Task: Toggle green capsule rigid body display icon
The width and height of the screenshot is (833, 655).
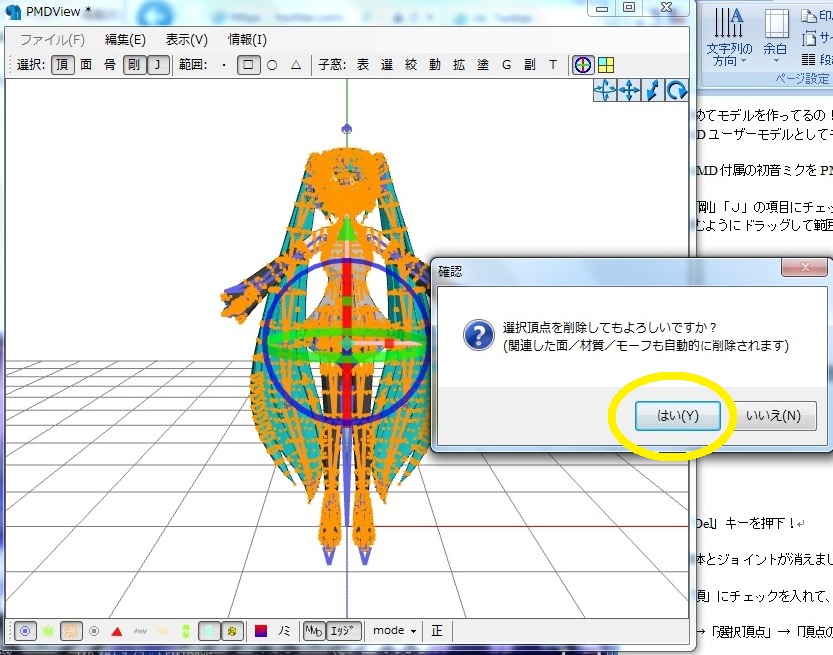Action: pyautogui.click(x=185, y=631)
